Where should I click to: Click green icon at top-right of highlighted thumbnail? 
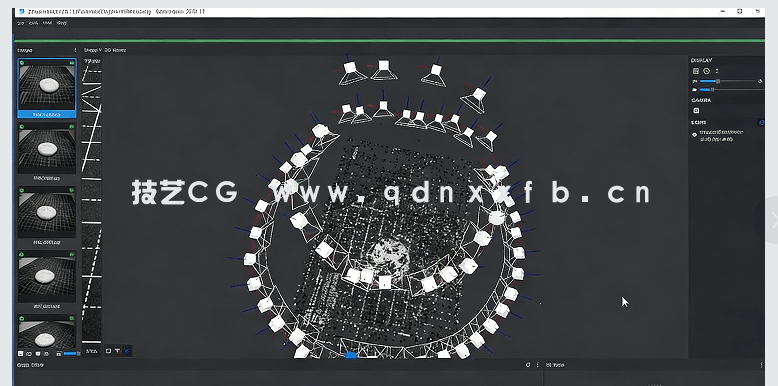72,63
